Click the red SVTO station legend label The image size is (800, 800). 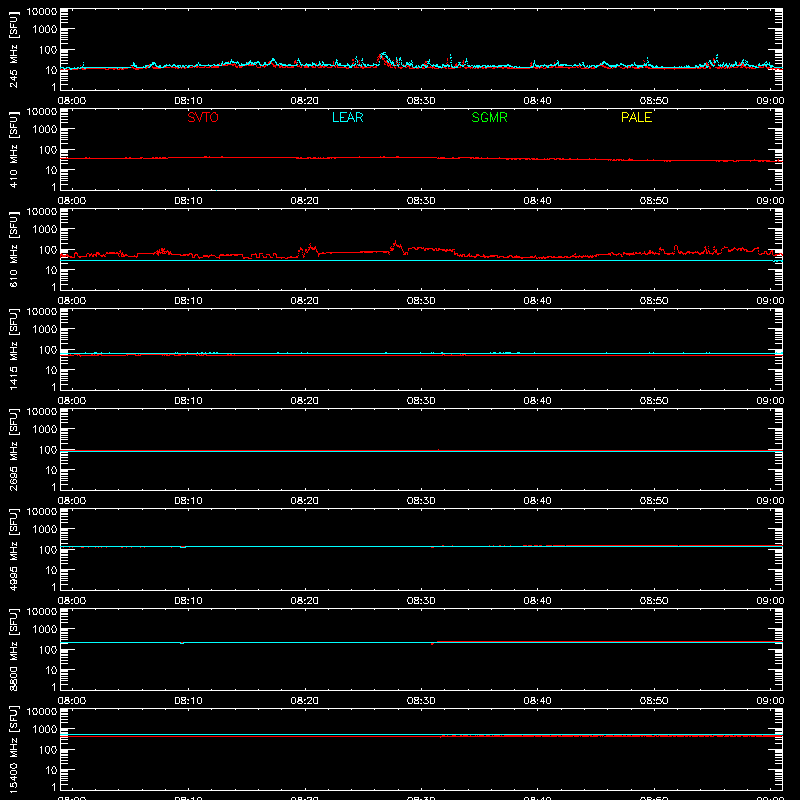coord(203,117)
